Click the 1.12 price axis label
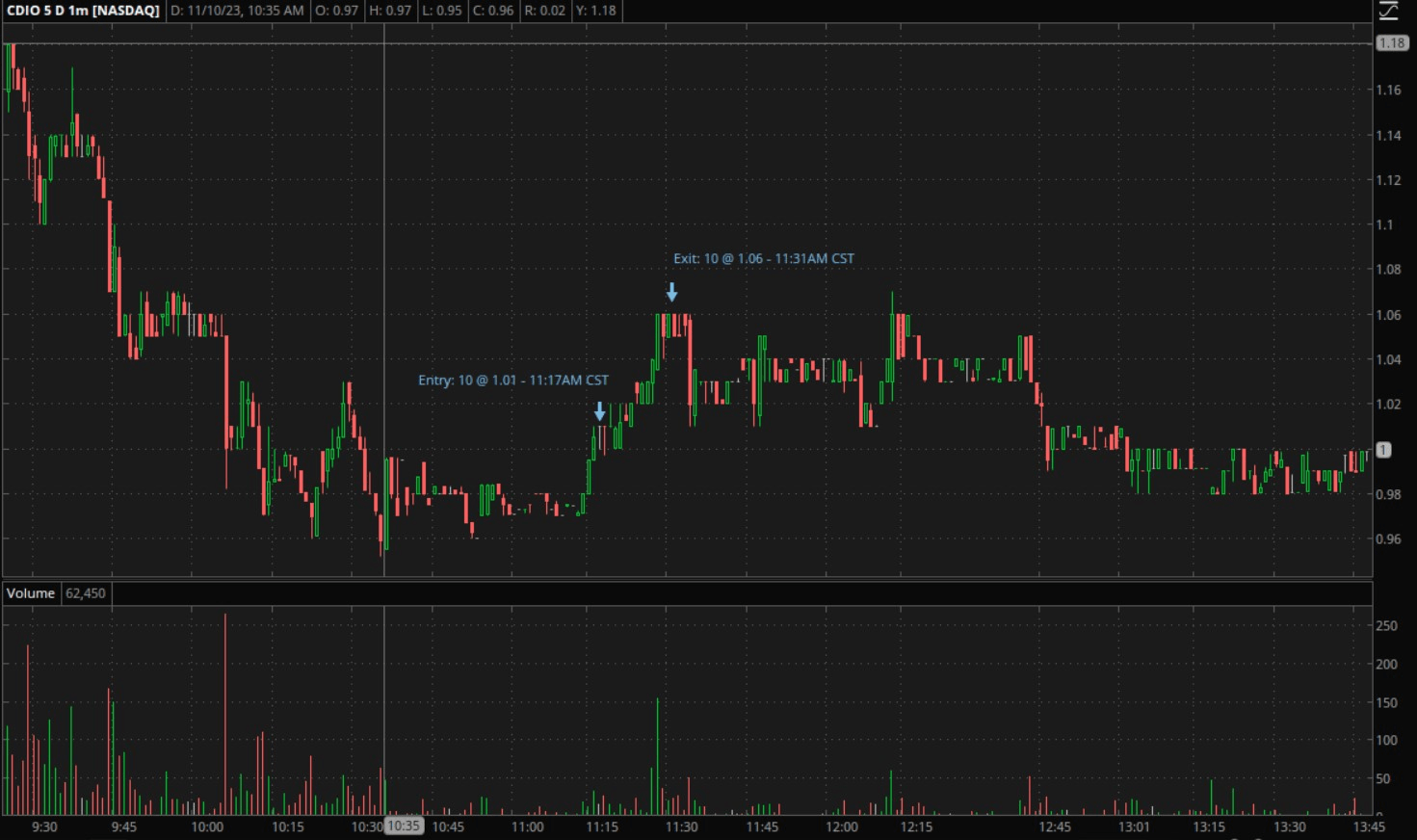The width and height of the screenshot is (1417, 840). pos(1389,180)
